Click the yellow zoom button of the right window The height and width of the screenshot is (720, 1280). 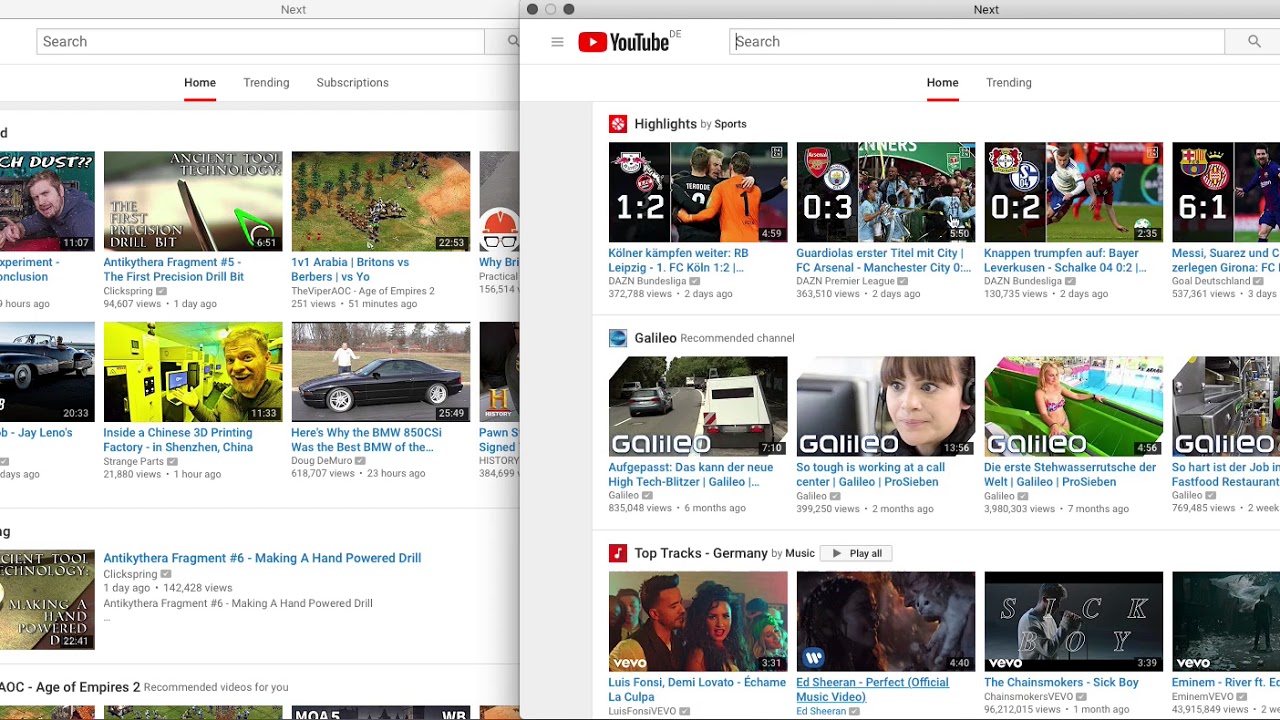(550, 9)
